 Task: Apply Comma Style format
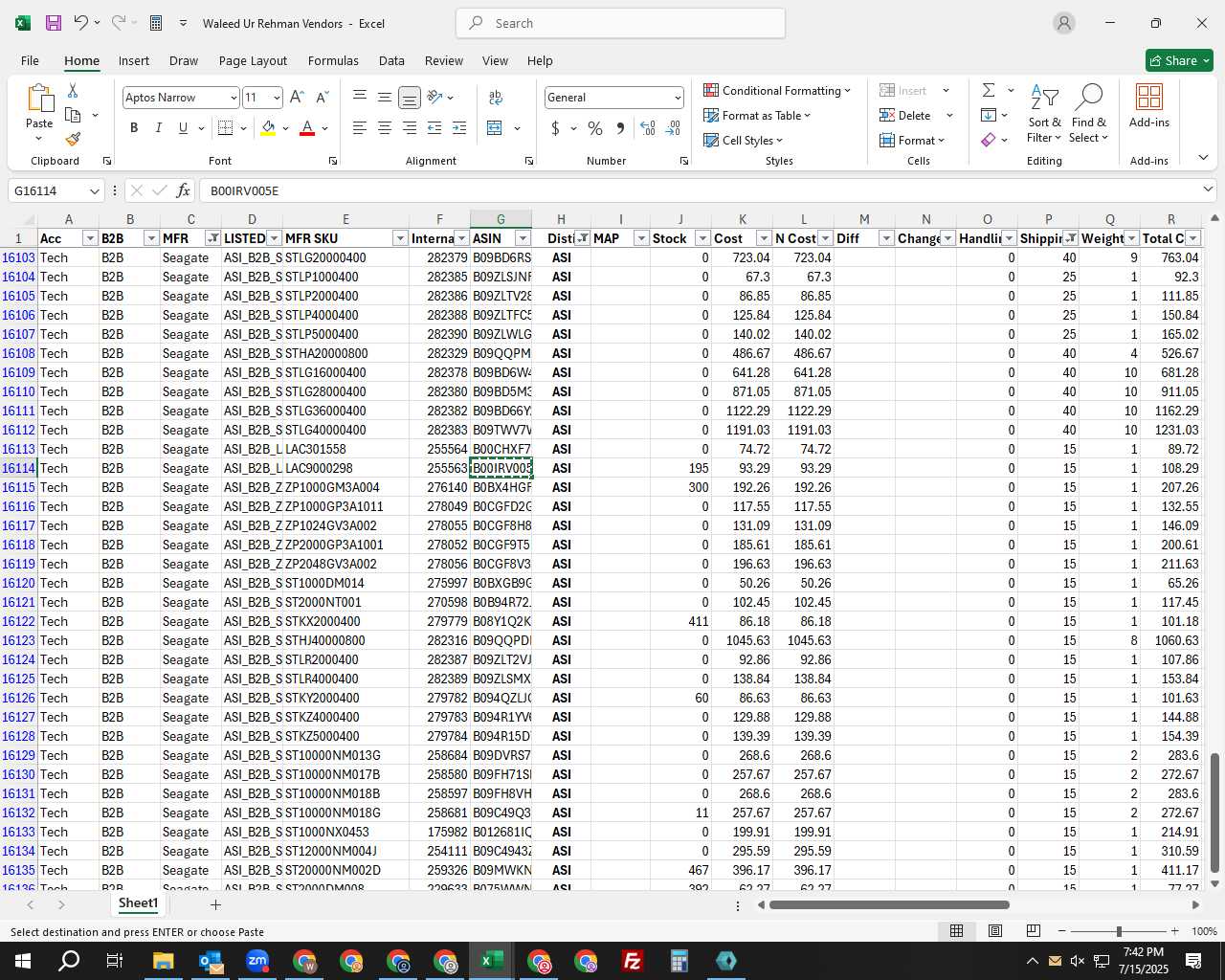point(620,128)
